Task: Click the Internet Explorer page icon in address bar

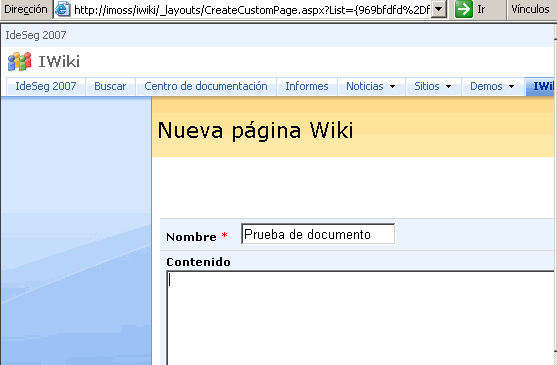Action: [x=63, y=9]
